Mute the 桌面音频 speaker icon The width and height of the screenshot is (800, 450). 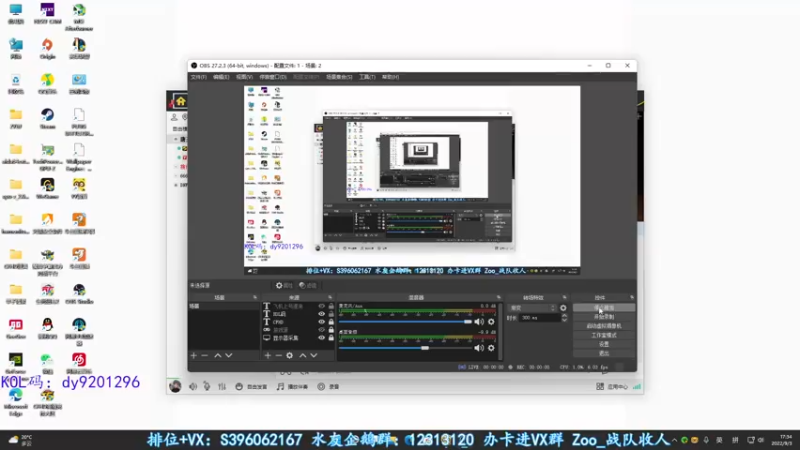point(479,348)
